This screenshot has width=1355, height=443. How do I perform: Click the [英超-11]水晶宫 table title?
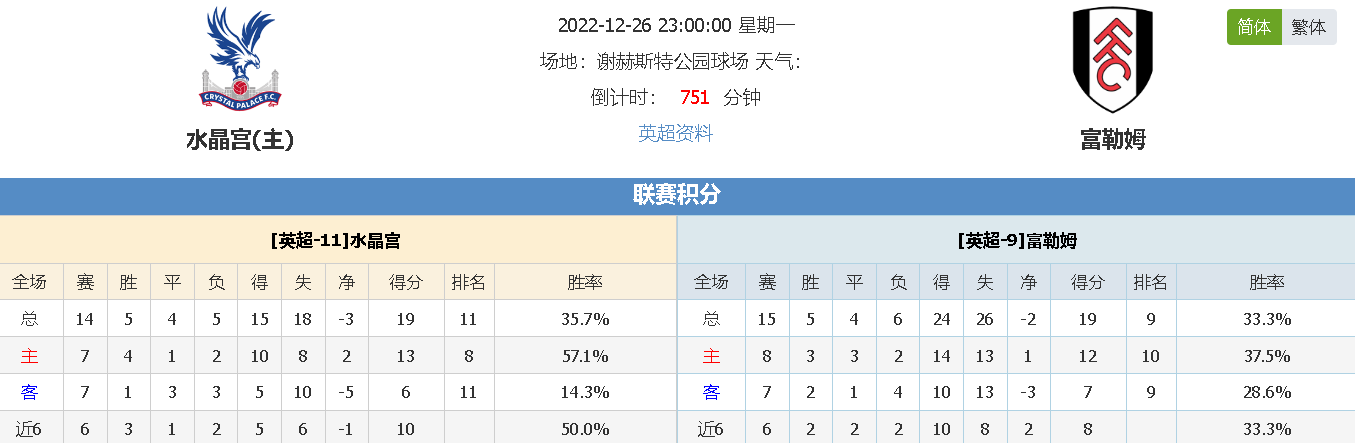[336, 241]
